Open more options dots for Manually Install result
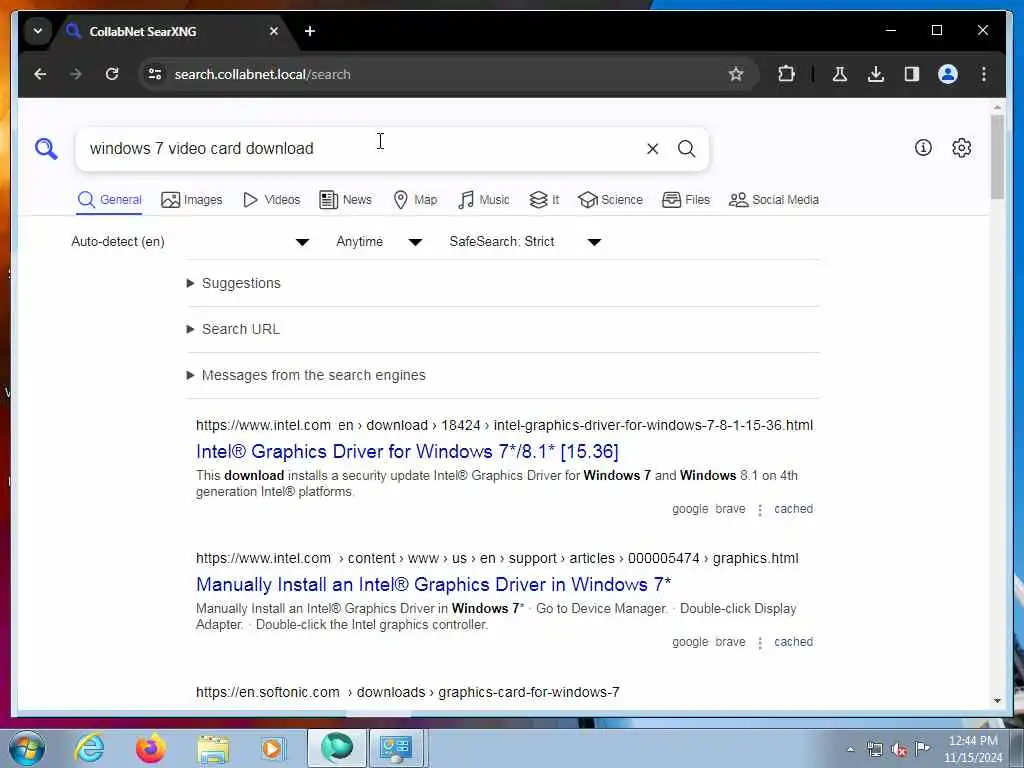Viewport: 1024px width, 768px height. pos(760,643)
